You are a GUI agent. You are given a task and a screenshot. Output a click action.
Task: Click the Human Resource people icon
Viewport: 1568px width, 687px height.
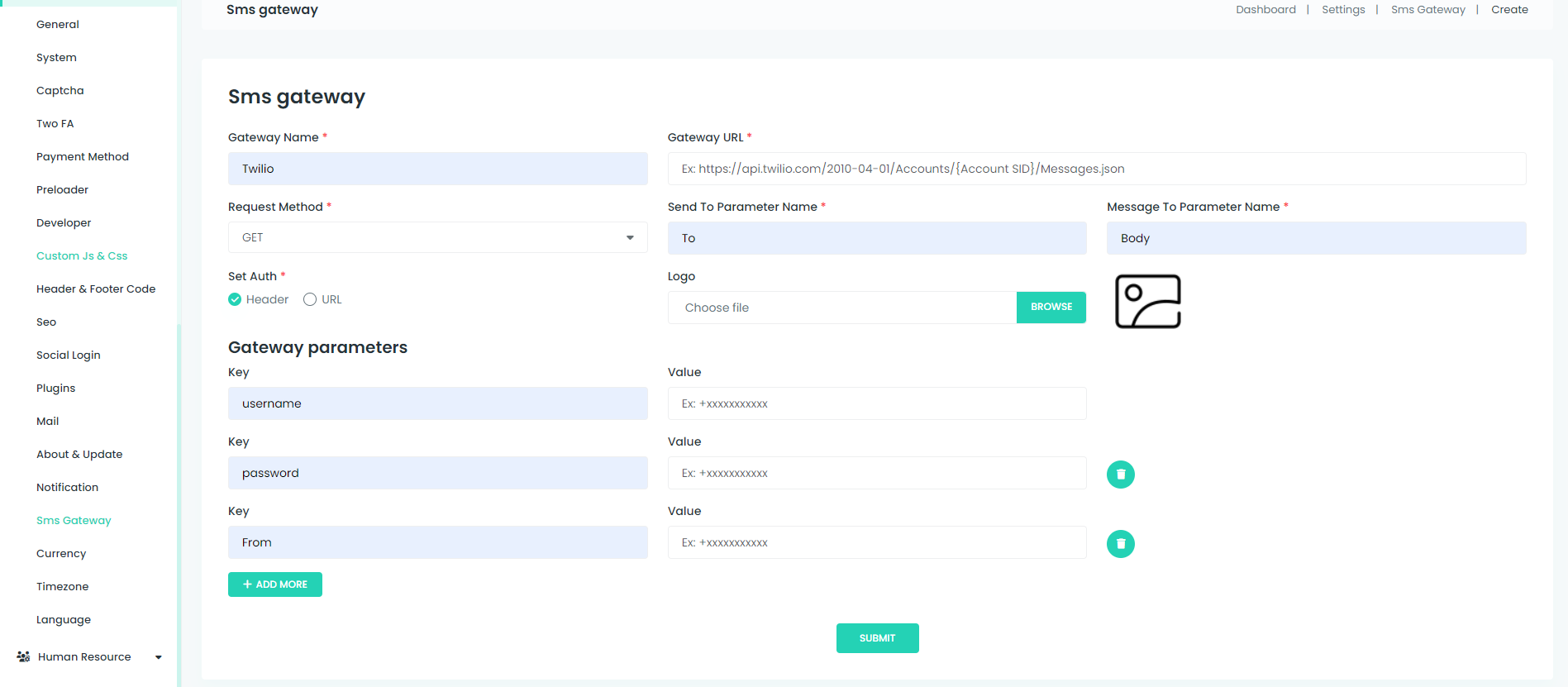(x=23, y=656)
